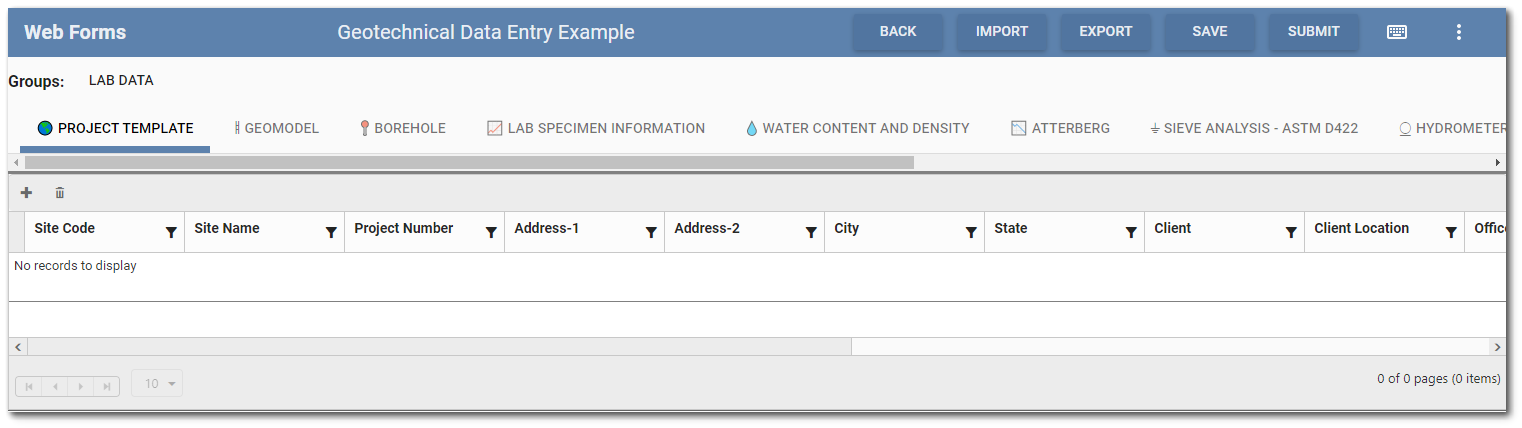This screenshot has width=1522, height=428.
Task: Open the Site Name column filter
Action: pos(331,232)
